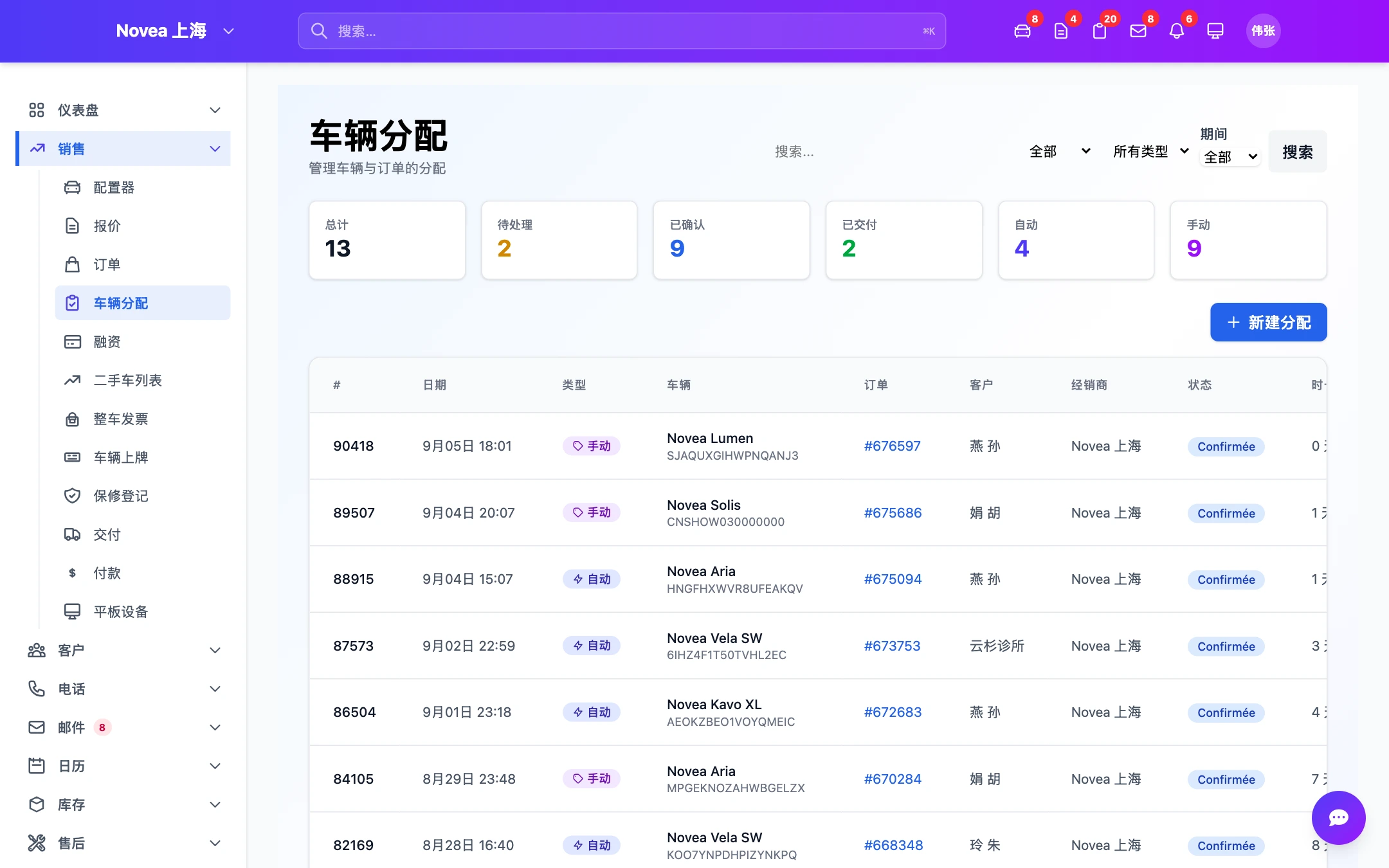1389x868 pixels.
Task: Click the 保修登记 shield icon
Action: (73, 496)
